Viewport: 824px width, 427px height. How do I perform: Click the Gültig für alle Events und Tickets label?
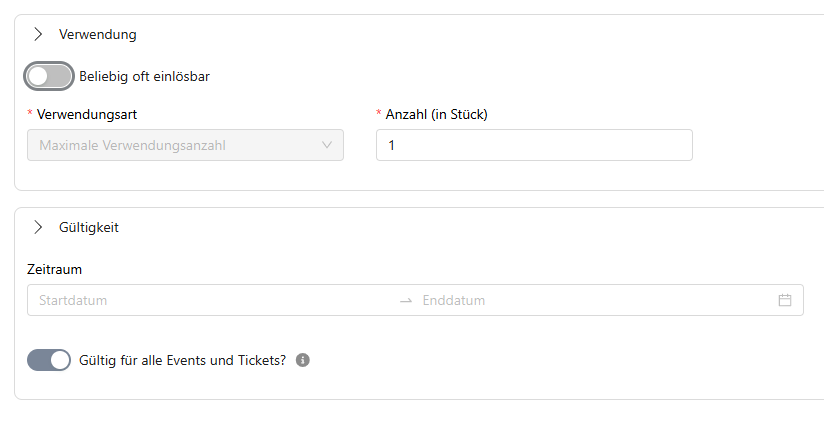click(182, 360)
